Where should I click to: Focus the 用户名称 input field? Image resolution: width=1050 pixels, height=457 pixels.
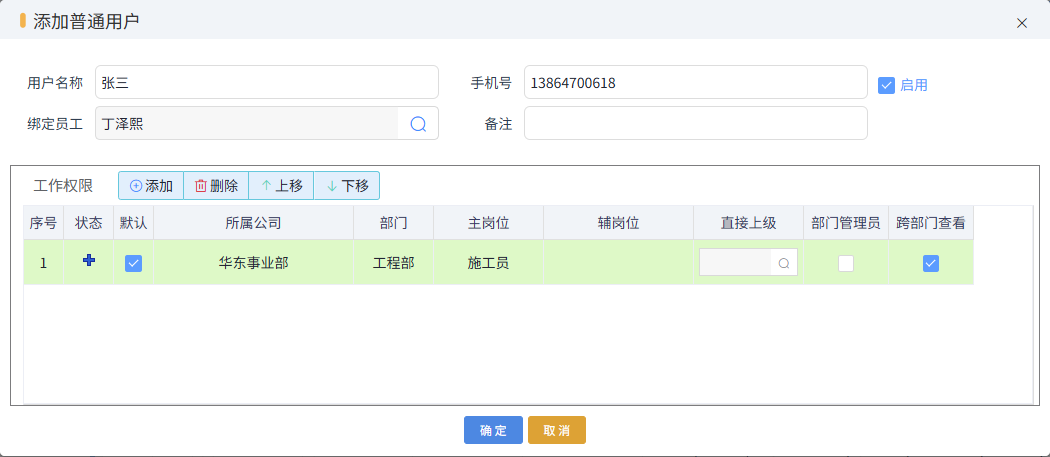click(x=267, y=82)
